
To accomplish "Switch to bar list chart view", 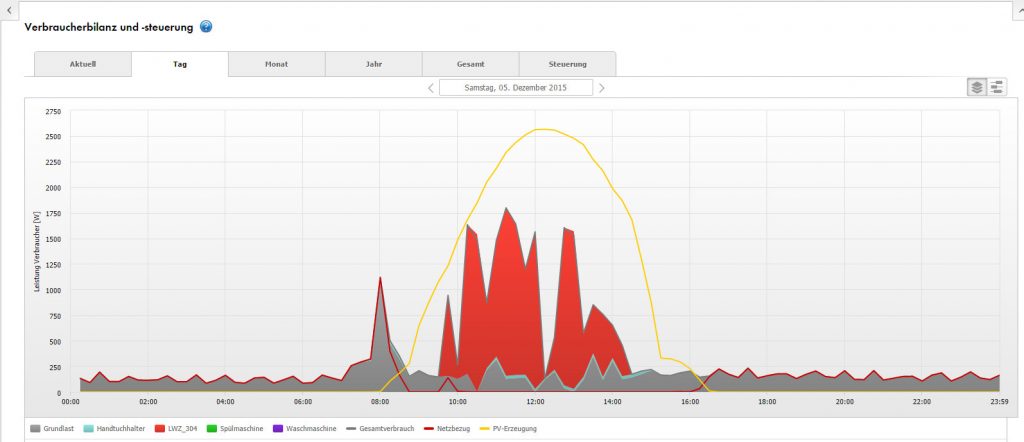I will coord(997,87).
